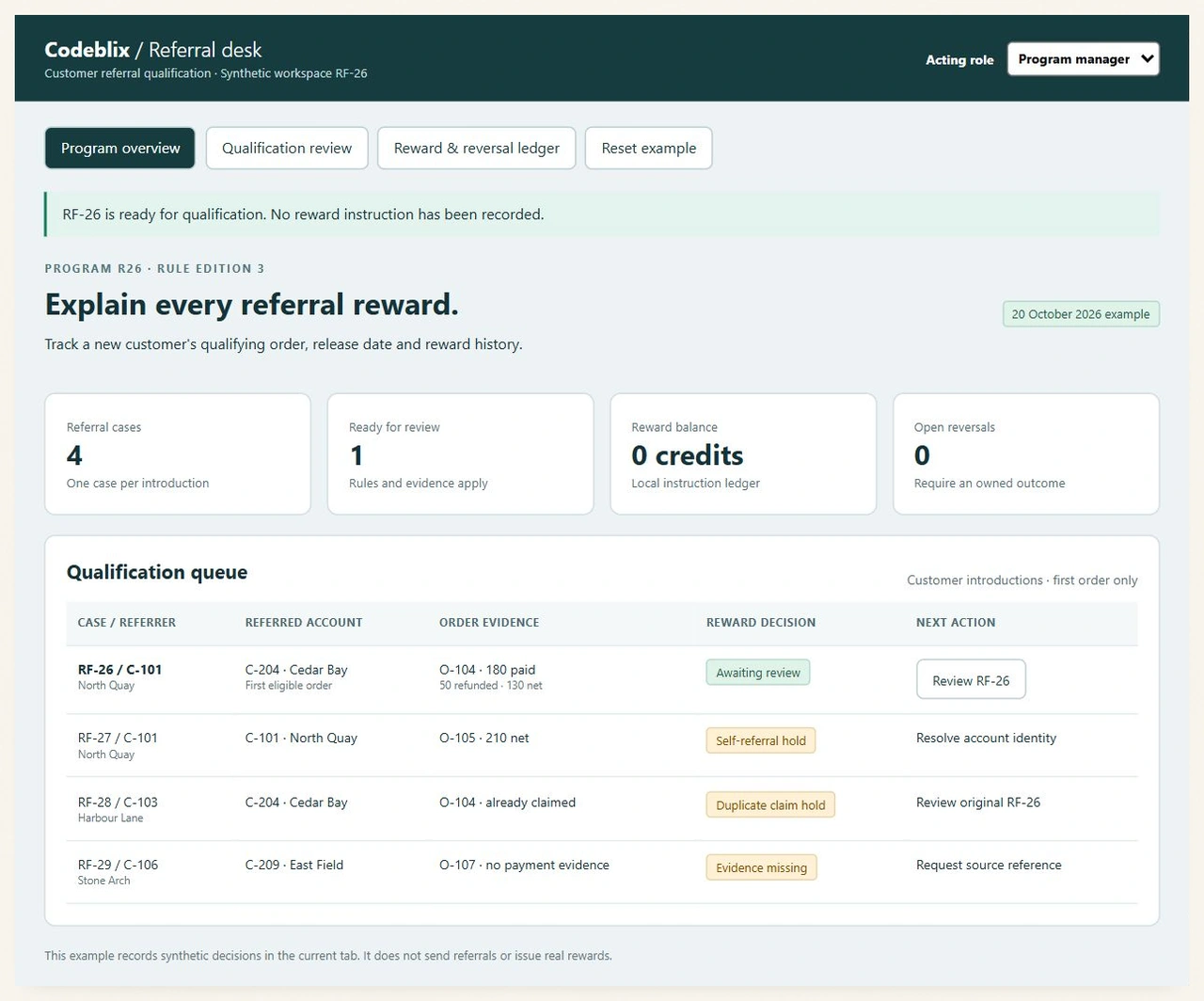
Task: Click the Referral cases summary card
Action: point(178,454)
